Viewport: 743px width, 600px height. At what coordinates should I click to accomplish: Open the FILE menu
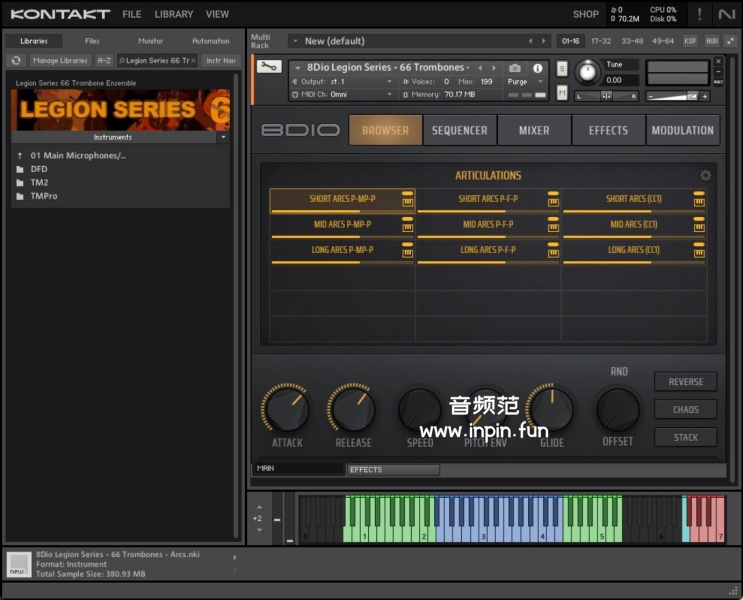(x=132, y=14)
